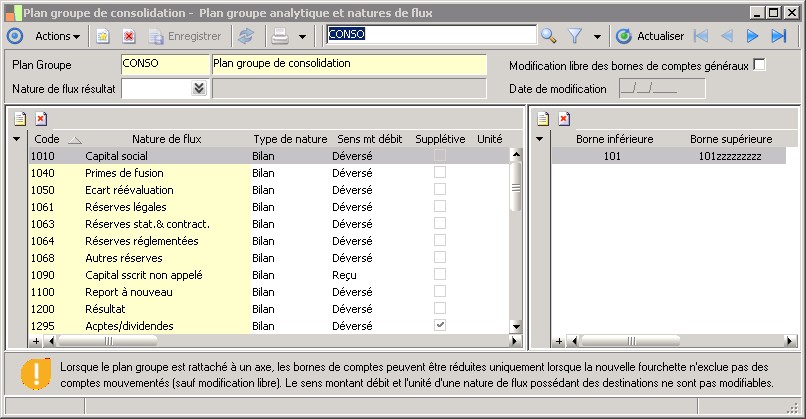The height and width of the screenshot is (419, 806).
Task: Click the print icon in toolbar
Action: pyautogui.click(x=281, y=36)
